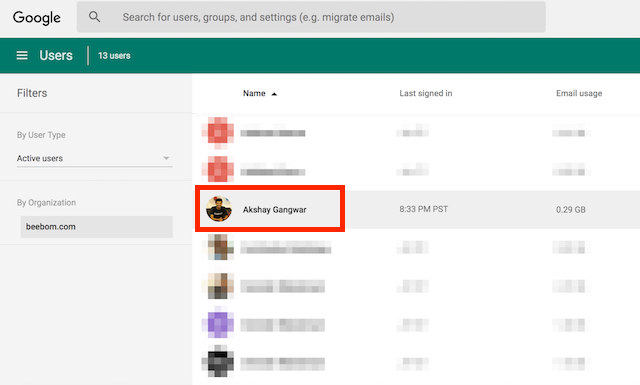The height and width of the screenshot is (385, 640).
Task: Open the By User Type selector
Action: [94, 158]
